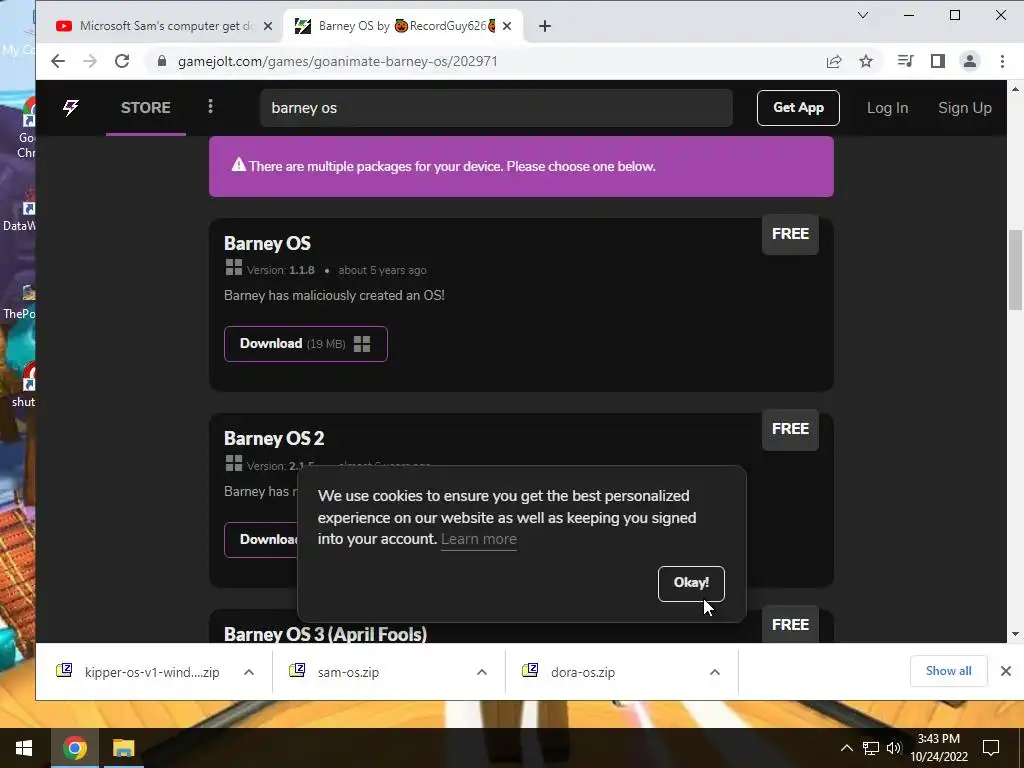
Task: Open the Windows Start menu
Action: [24, 748]
